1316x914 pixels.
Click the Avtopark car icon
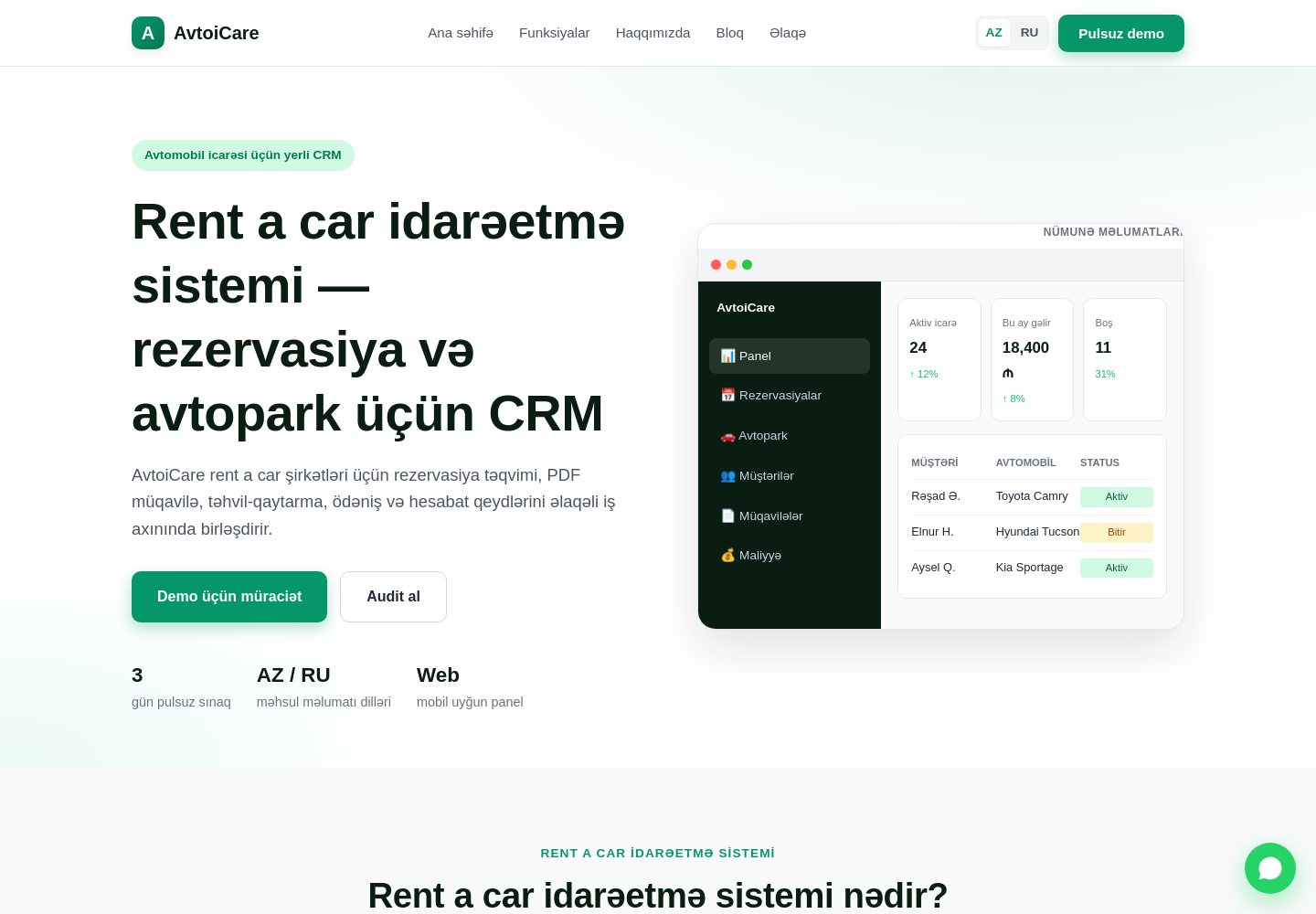click(x=727, y=436)
